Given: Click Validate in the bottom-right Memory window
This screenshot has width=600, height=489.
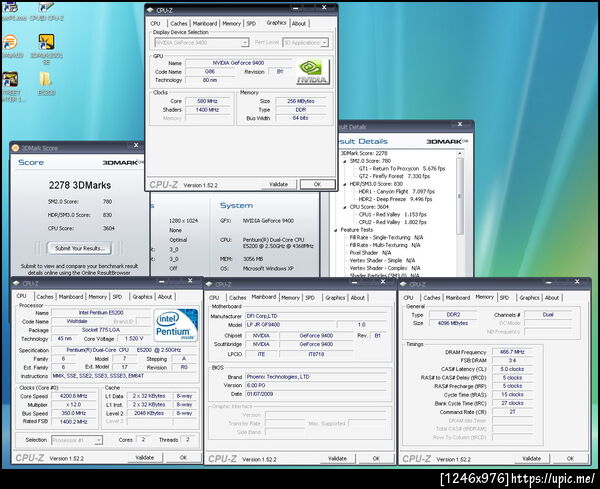Looking at the screenshot, I should [x=532, y=458].
